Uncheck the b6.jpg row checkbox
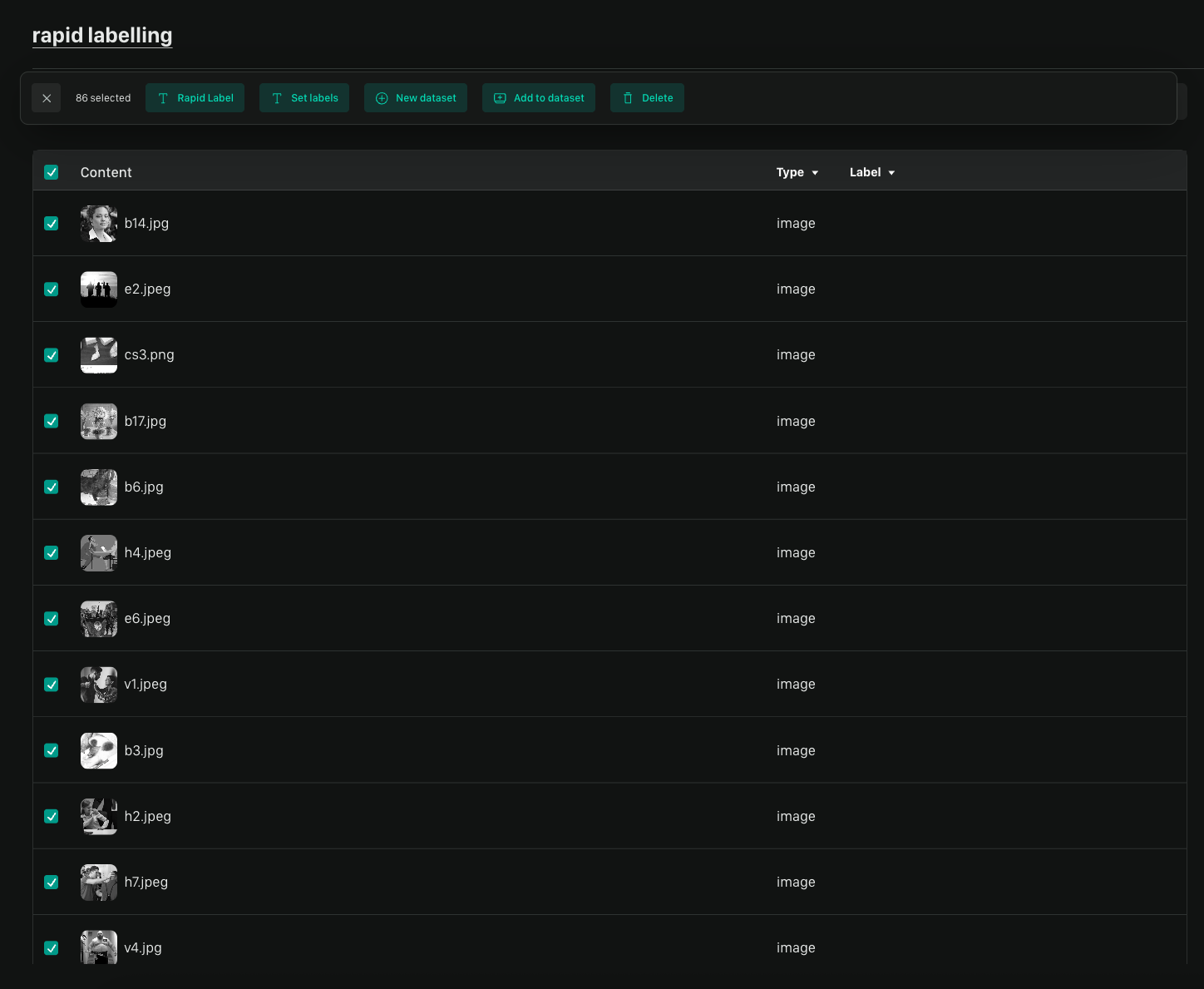 52,487
